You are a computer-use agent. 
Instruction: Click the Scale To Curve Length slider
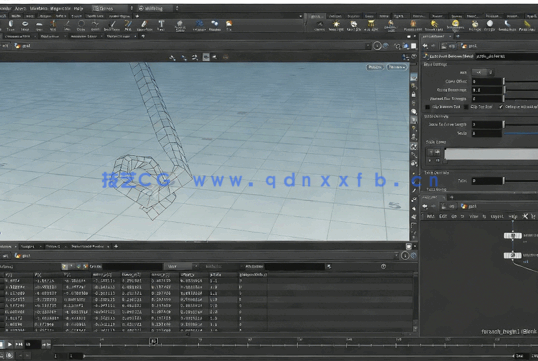tap(521, 124)
